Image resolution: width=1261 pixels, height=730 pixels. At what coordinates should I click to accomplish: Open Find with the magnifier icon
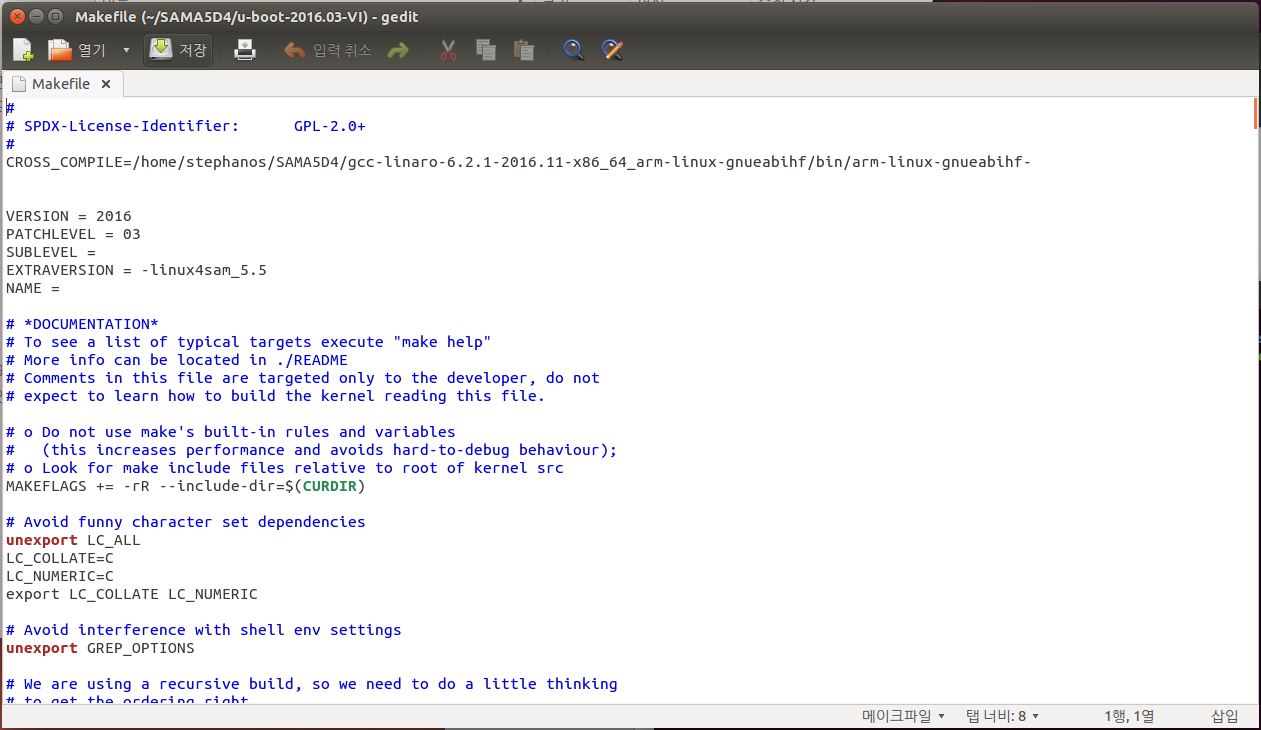(573, 50)
